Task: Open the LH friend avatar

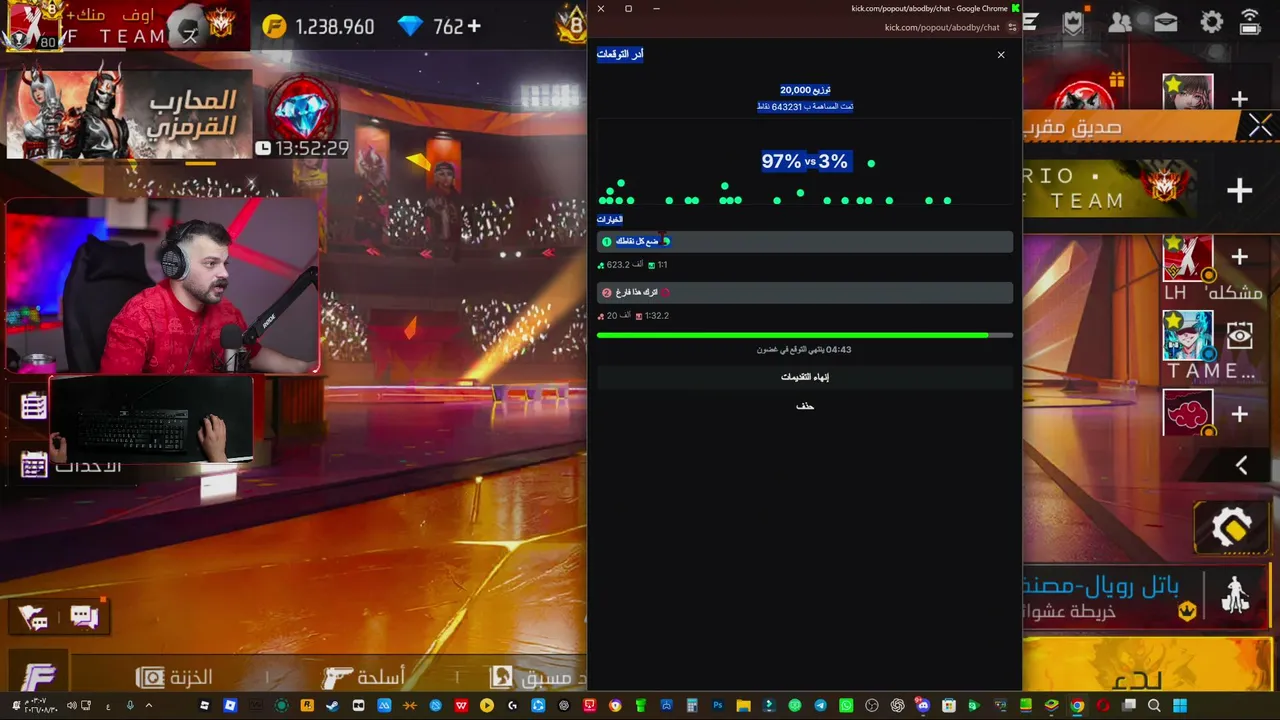Action: coord(1188,260)
